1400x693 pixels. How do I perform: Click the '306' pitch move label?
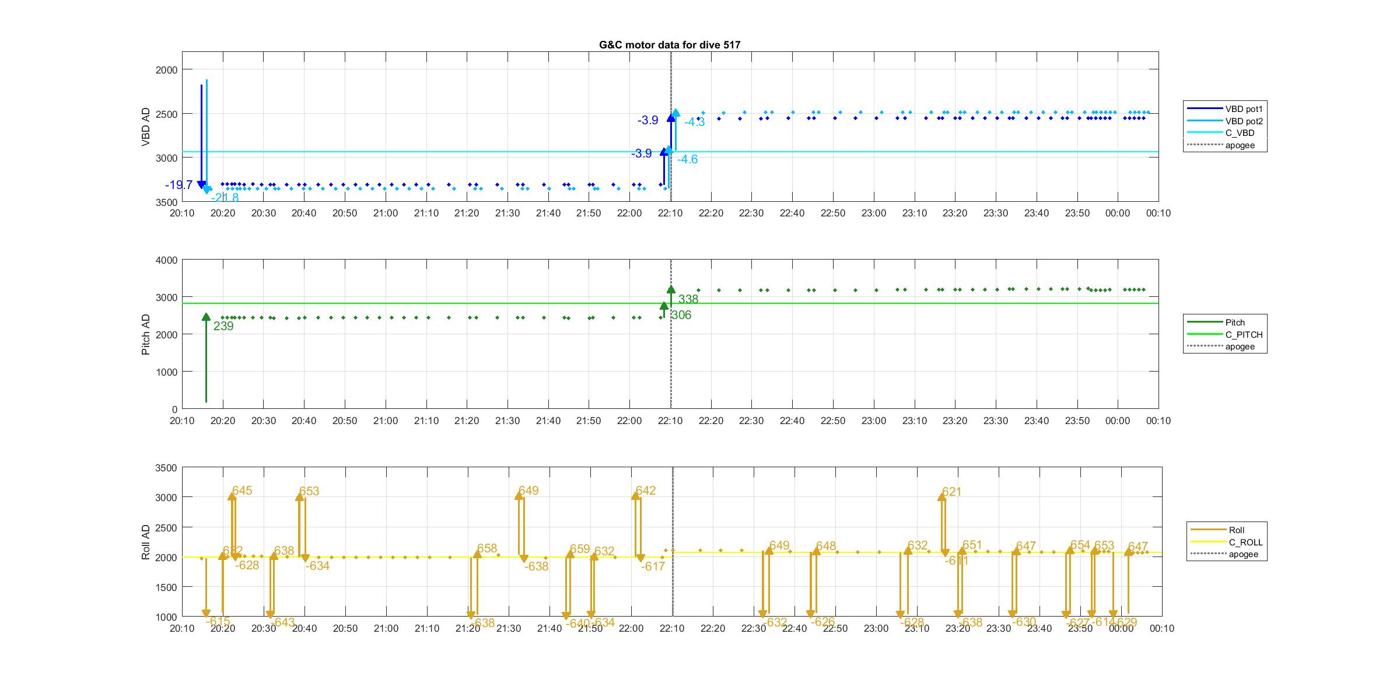coord(681,315)
